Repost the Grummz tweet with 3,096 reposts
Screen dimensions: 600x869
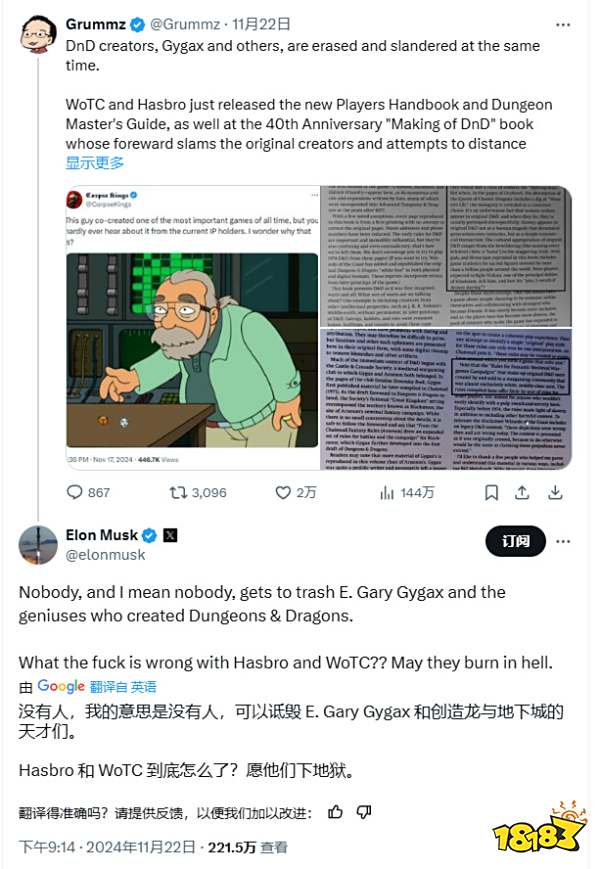(198, 492)
